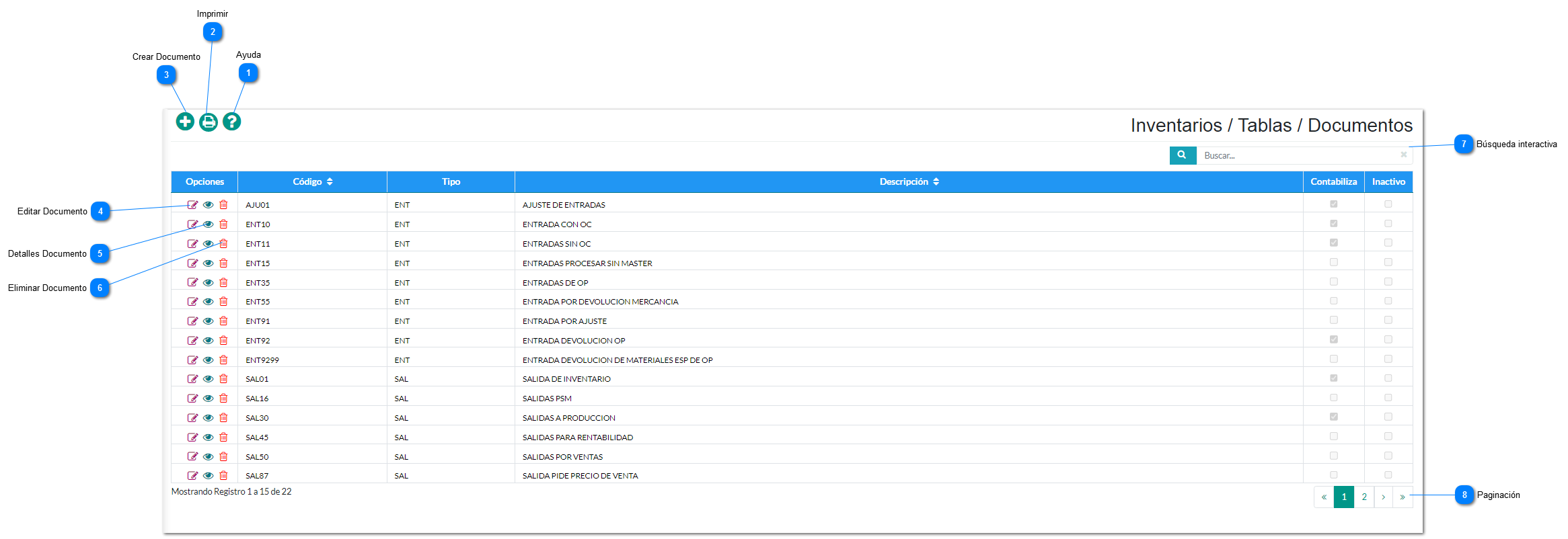This screenshot has height=539, width=1568.
Task: Click the Inactivo column header
Action: (x=1388, y=182)
